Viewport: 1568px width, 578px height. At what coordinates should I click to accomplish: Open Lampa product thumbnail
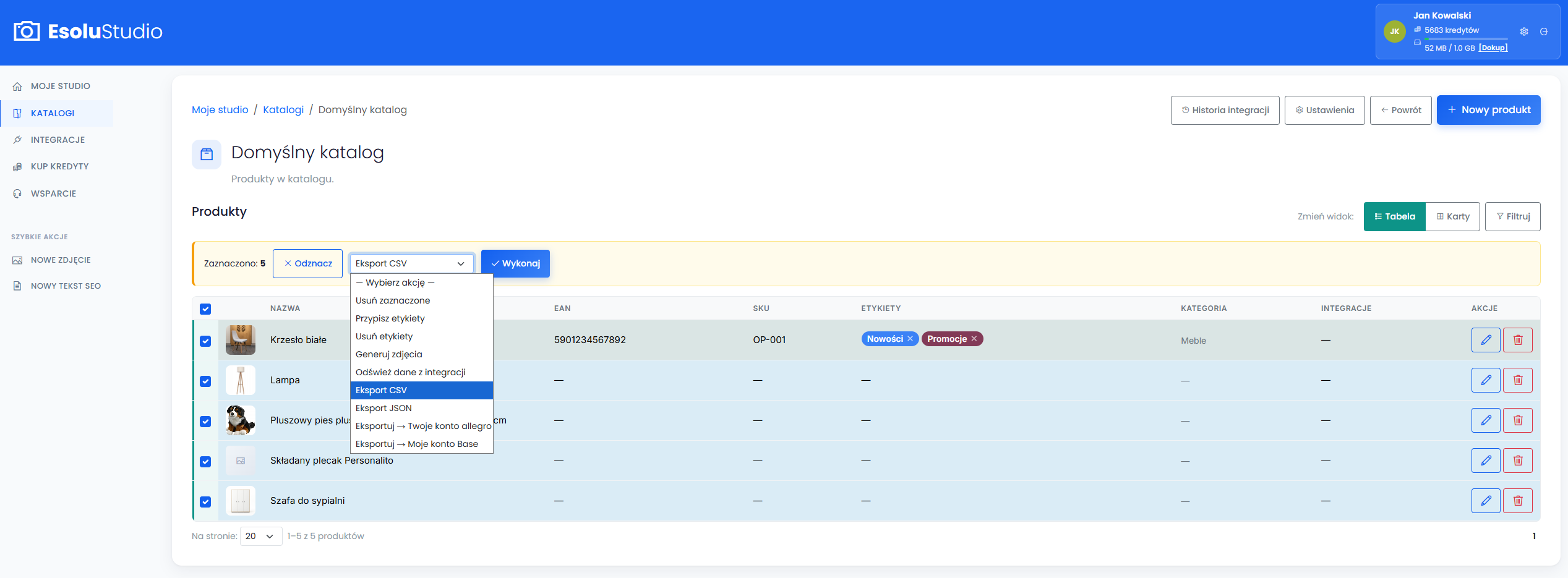tap(241, 380)
